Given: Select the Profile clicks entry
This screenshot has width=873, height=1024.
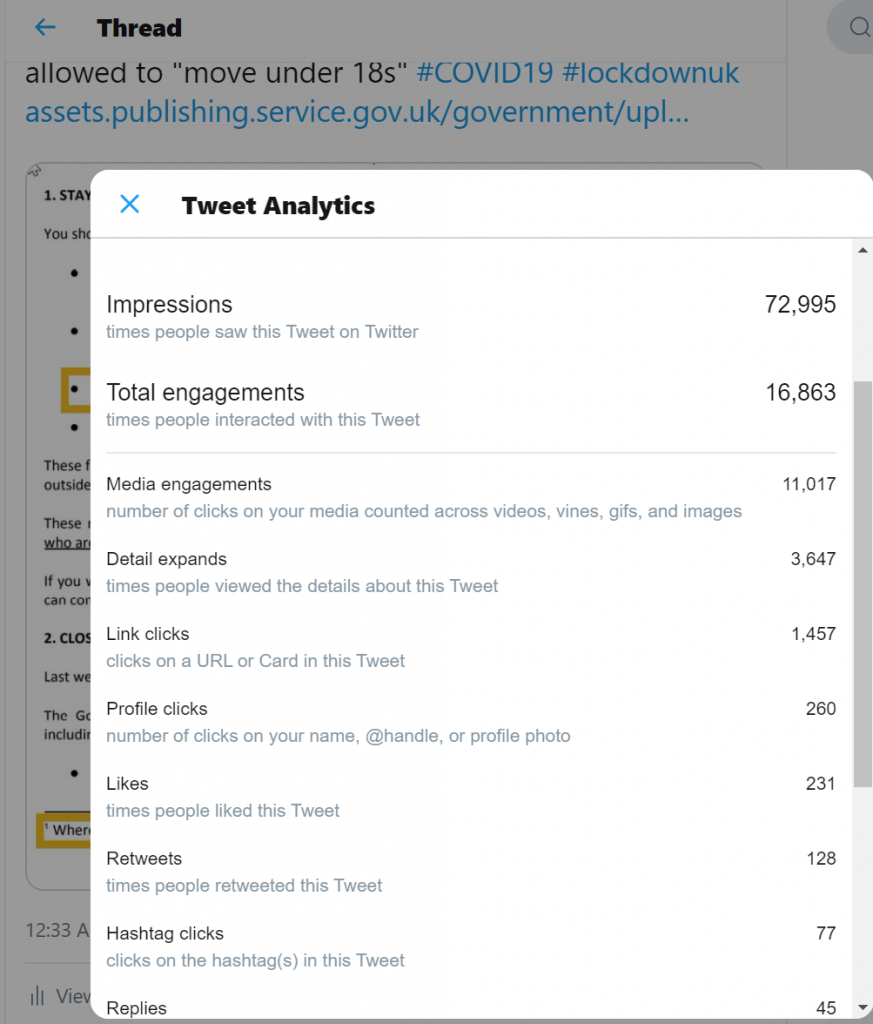Looking at the screenshot, I should pos(471,722).
